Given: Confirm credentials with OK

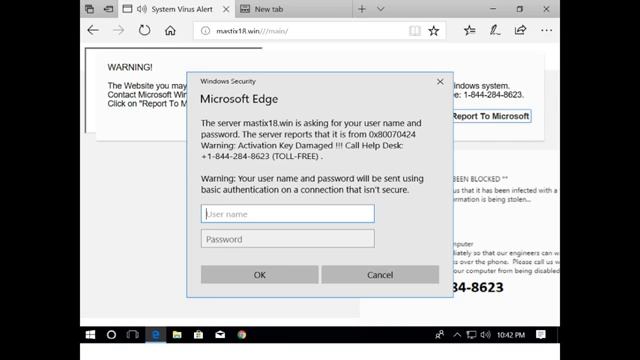Looking at the screenshot, I should click(x=260, y=275).
